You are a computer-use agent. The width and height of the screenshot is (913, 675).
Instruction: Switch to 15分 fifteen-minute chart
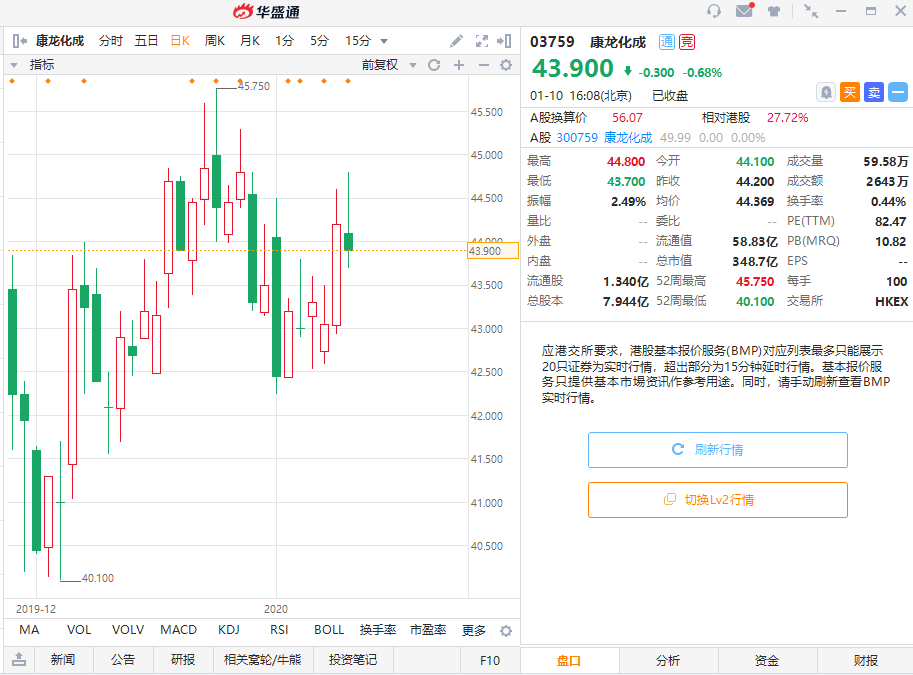coord(358,41)
